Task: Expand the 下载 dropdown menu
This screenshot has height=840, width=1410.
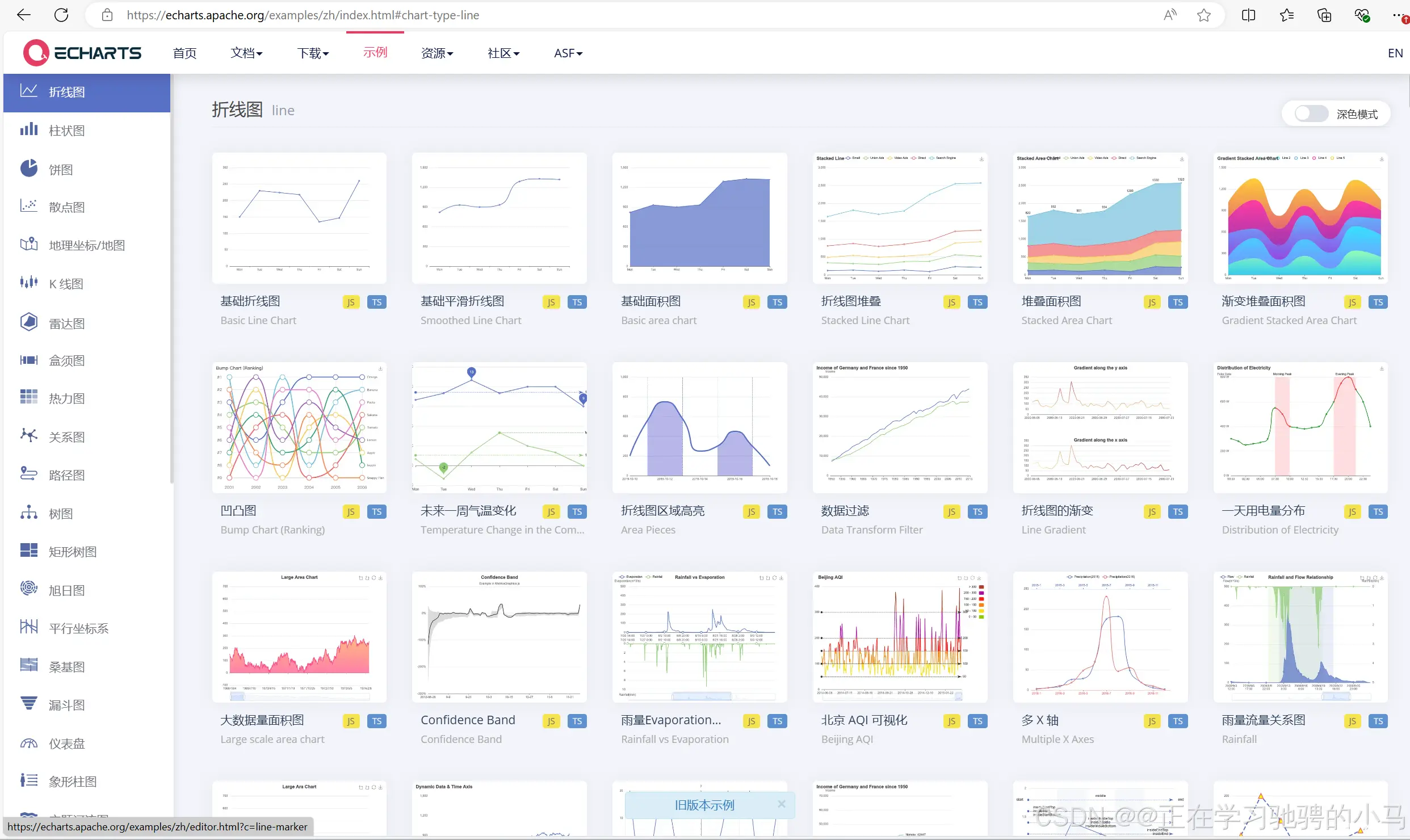Action: pyautogui.click(x=313, y=53)
